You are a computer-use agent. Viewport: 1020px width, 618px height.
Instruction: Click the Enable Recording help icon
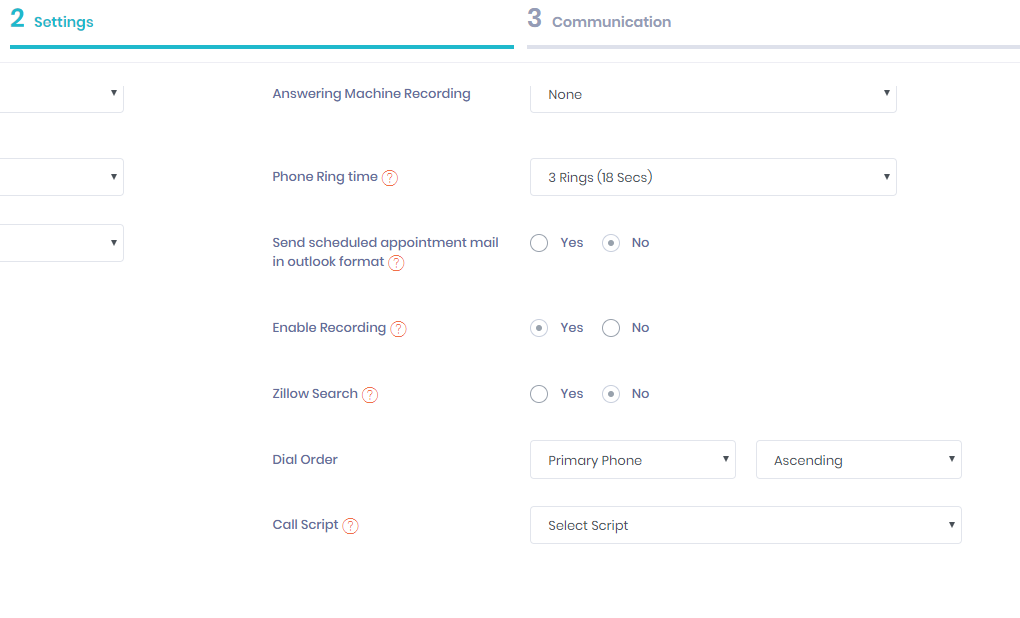397,328
